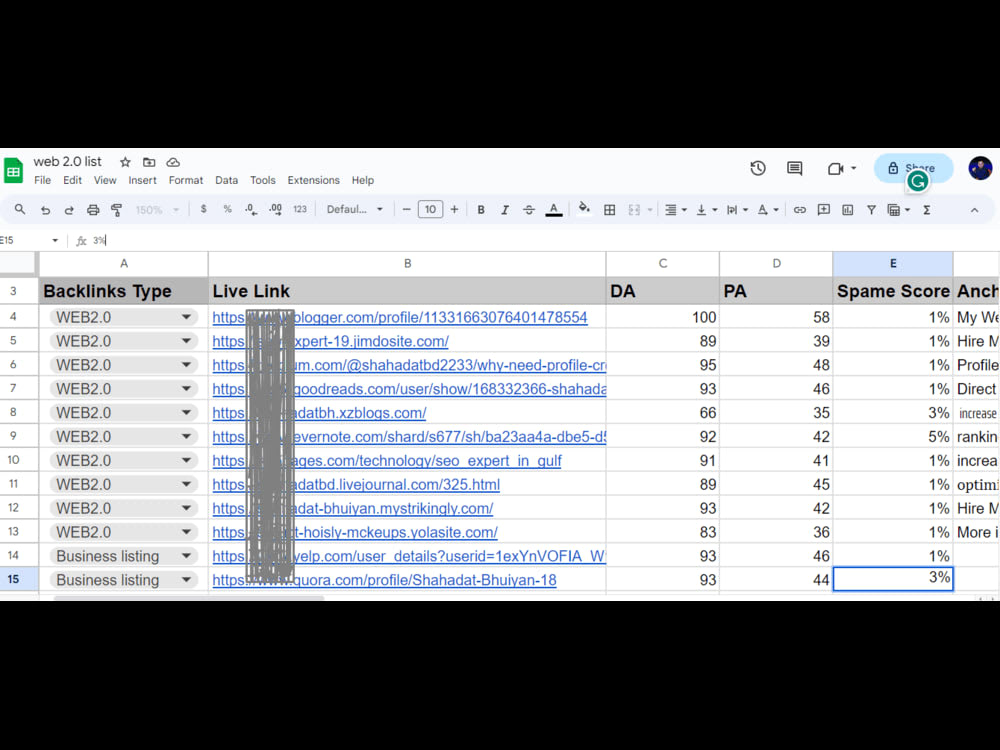
Task: Open vertical align dropdown
Action: (707, 209)
